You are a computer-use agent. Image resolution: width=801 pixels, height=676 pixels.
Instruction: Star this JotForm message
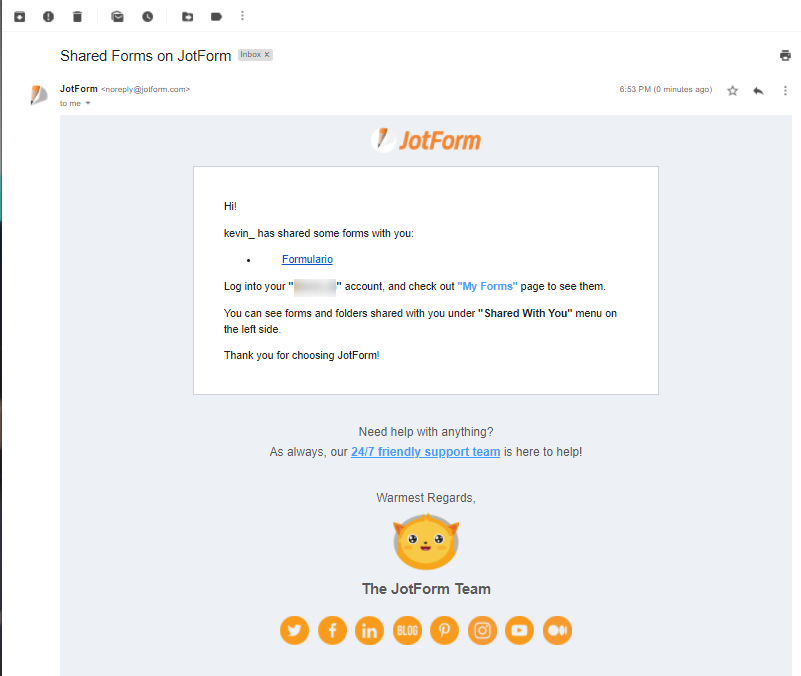(x=732, y=90)
